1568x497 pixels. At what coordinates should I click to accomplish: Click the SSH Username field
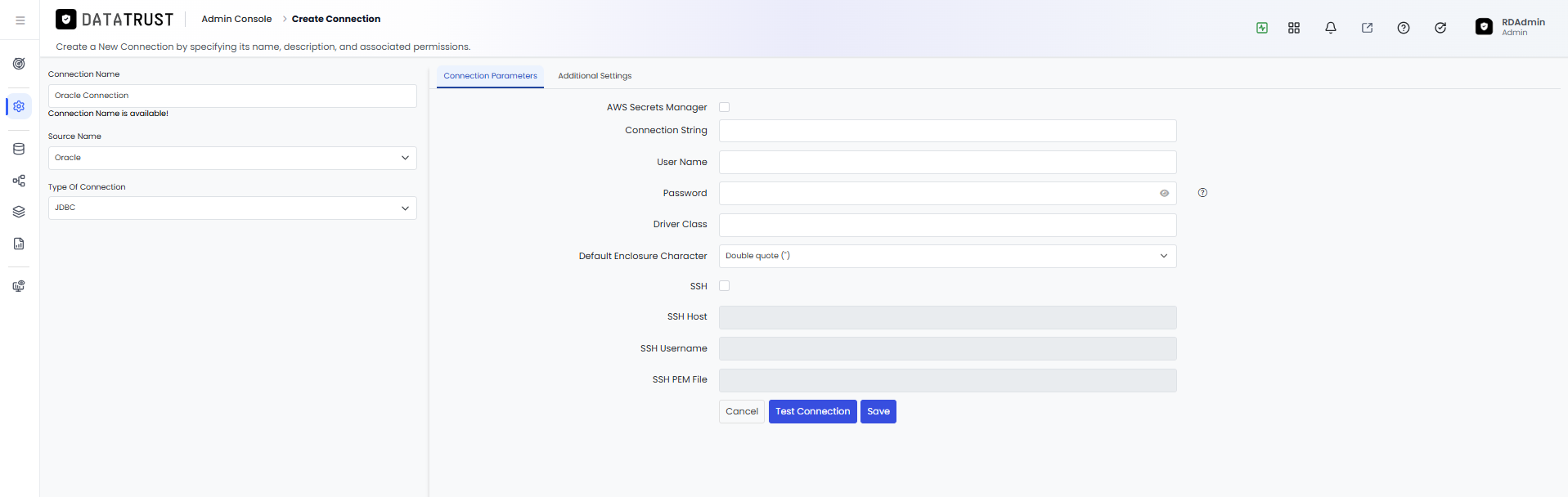point(947,349)
